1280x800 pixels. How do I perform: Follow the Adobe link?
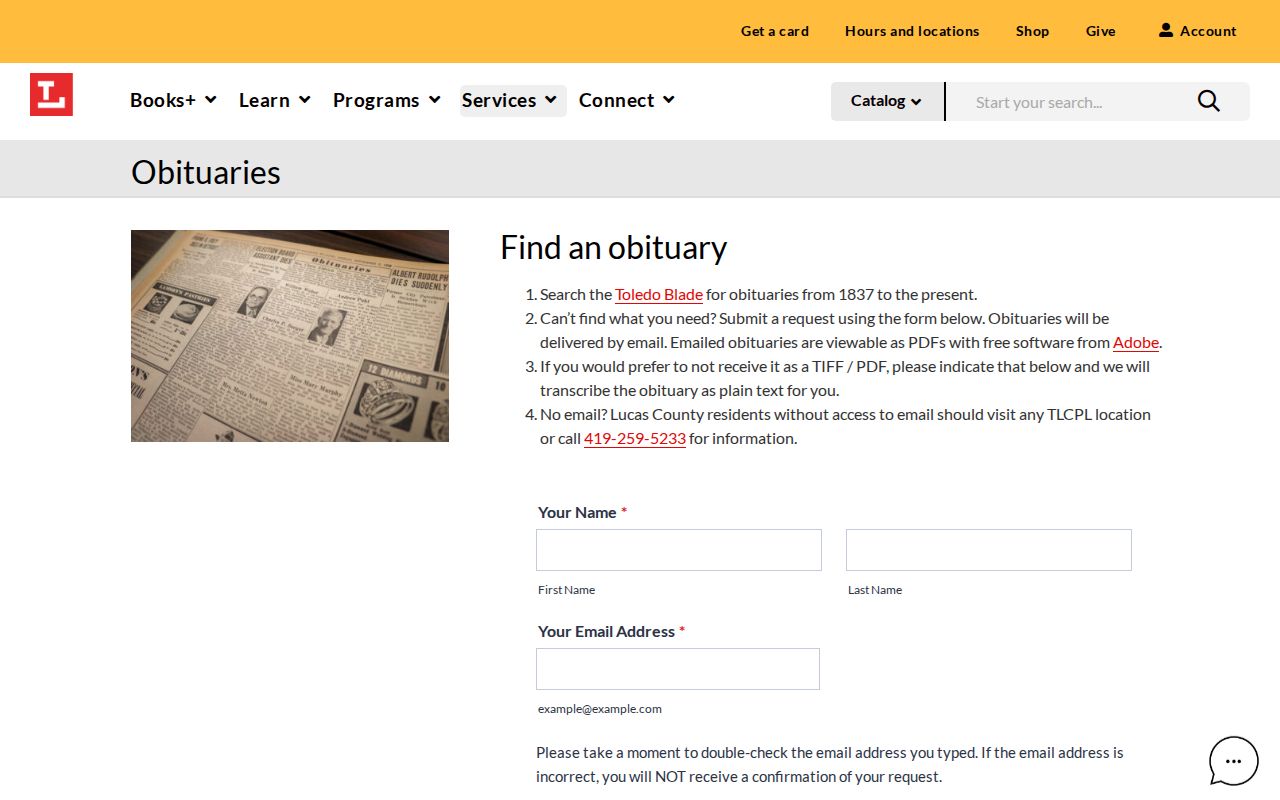click(1136, 342)
